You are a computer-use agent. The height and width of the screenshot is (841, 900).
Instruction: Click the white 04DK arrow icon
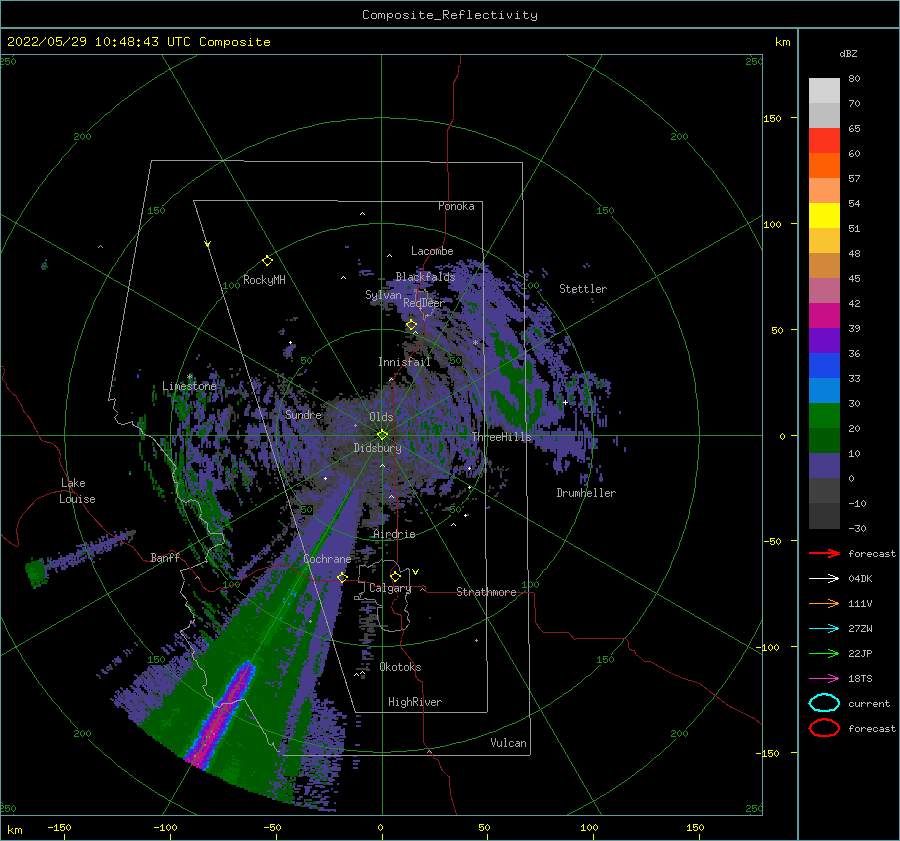(x=824, y=578)
